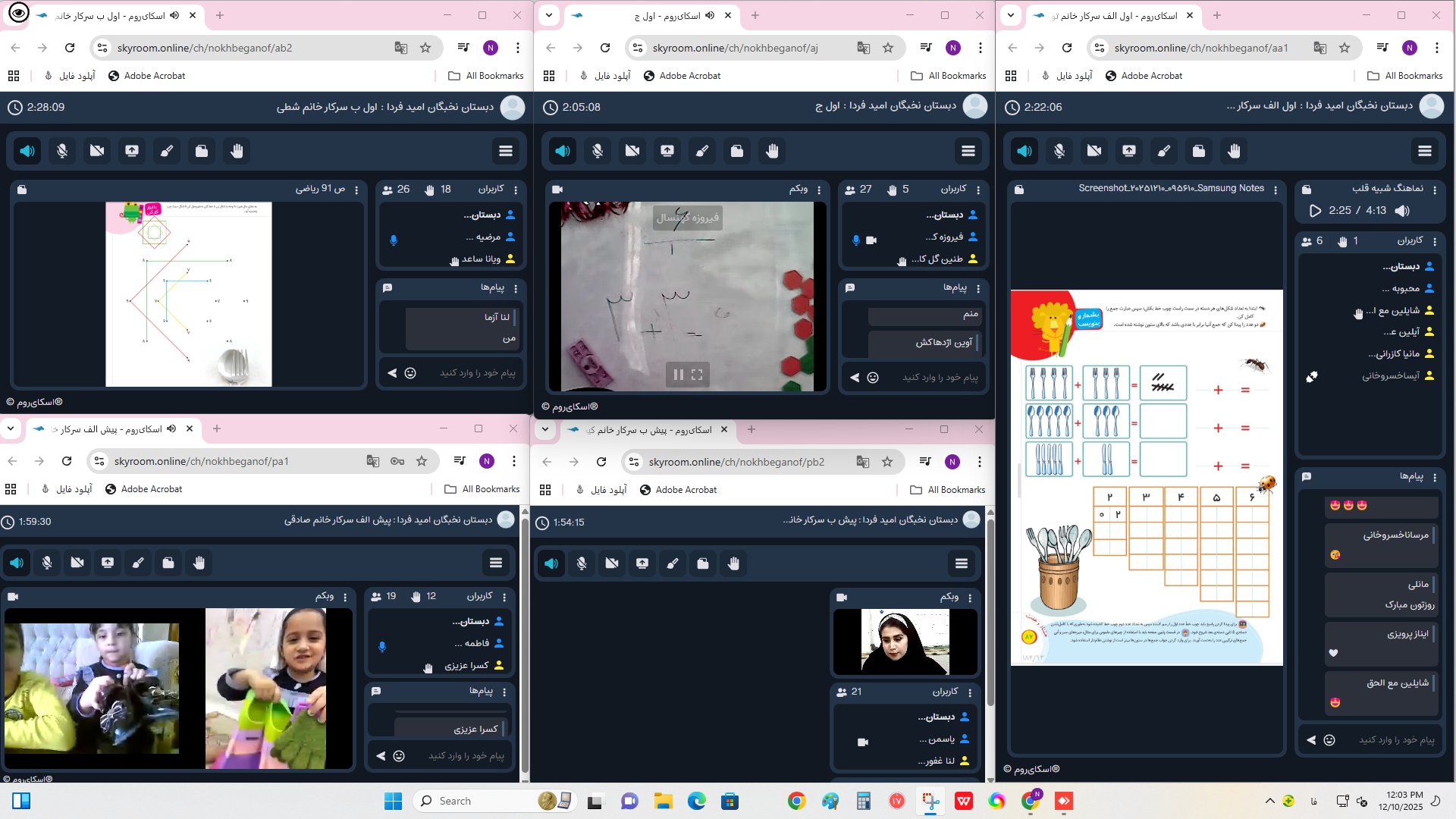Toggle camera off icon in aa1 room
This screenshot has width=1456, height=819.
(x=1094, y=151)
